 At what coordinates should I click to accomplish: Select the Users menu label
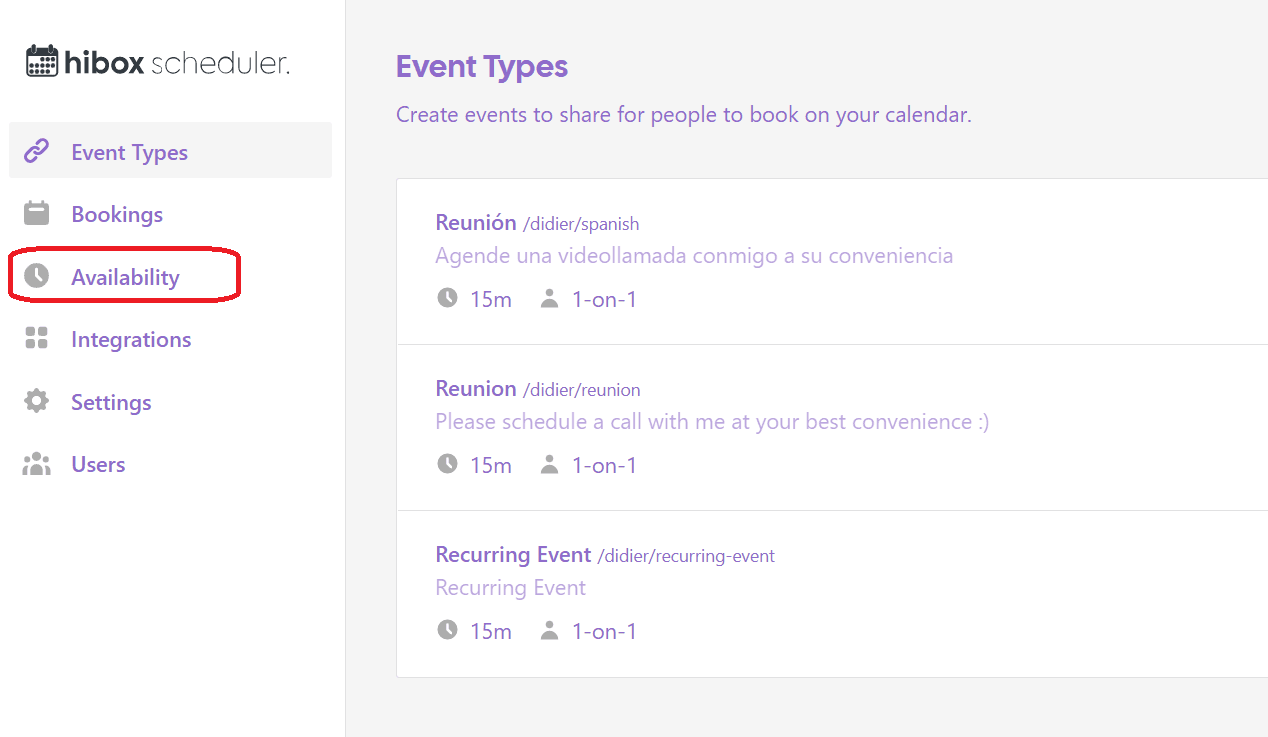(98, 464)
